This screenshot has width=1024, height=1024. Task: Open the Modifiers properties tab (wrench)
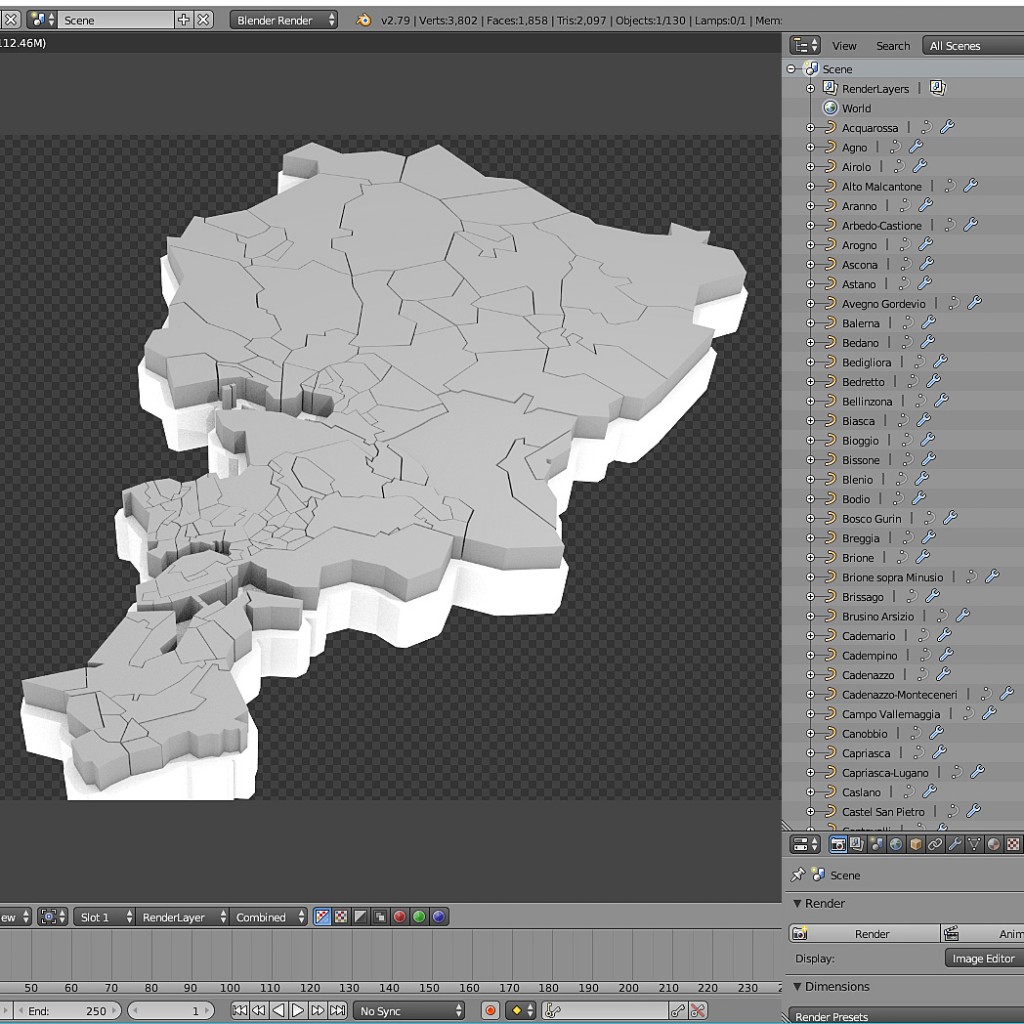tap(956, 844)
